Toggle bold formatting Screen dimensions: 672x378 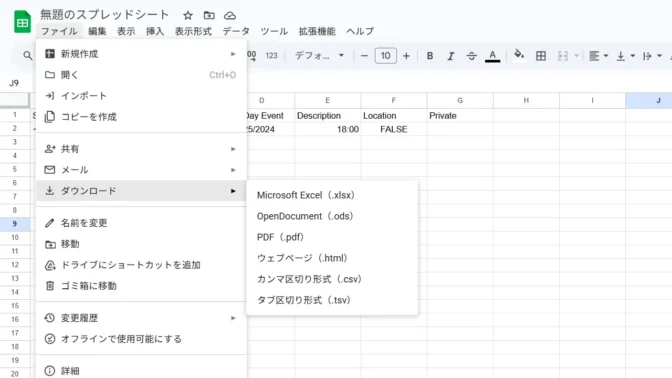430,56
